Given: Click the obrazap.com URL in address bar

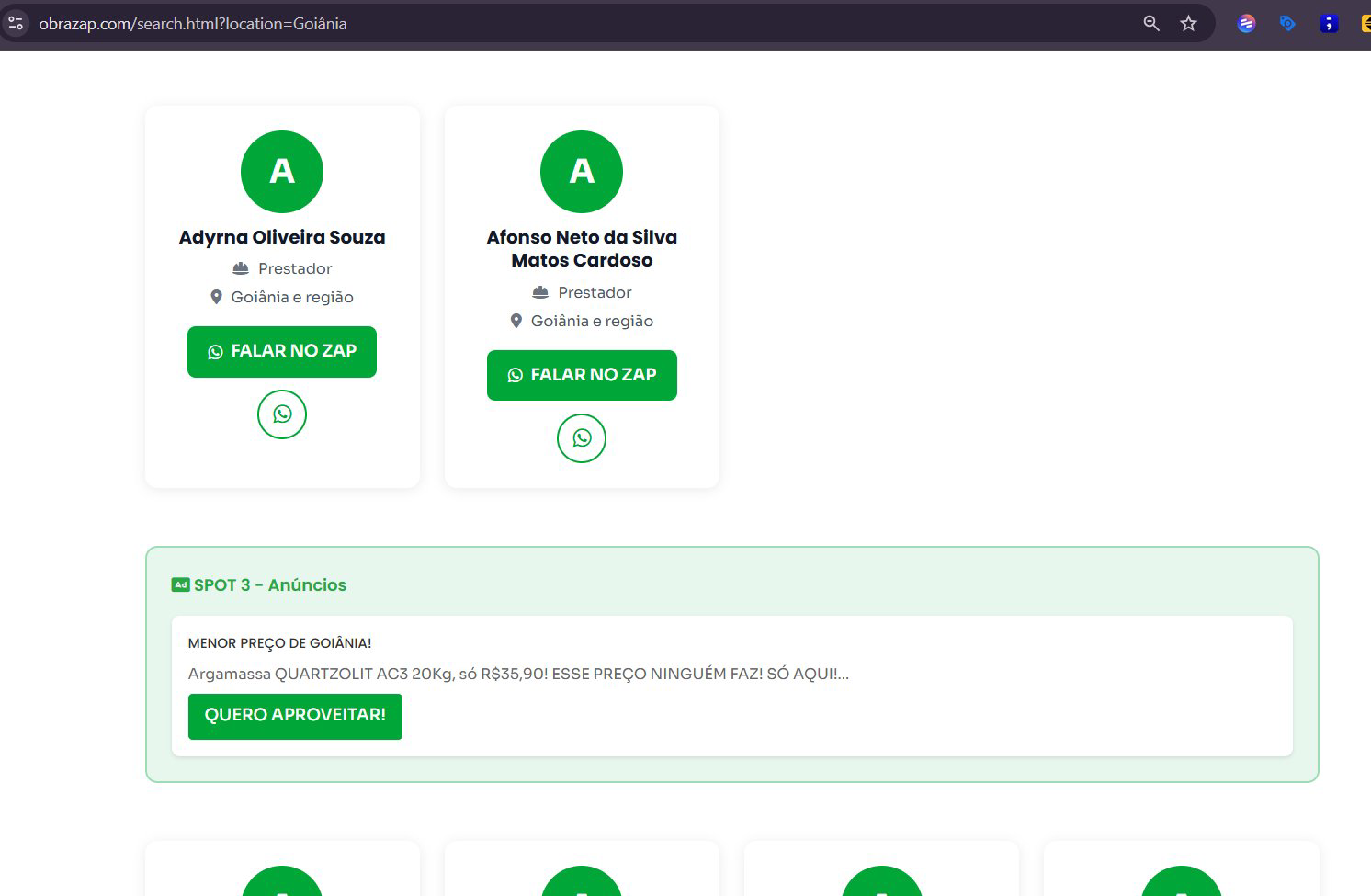Looking at the screenshot, I should coord(193,24).
